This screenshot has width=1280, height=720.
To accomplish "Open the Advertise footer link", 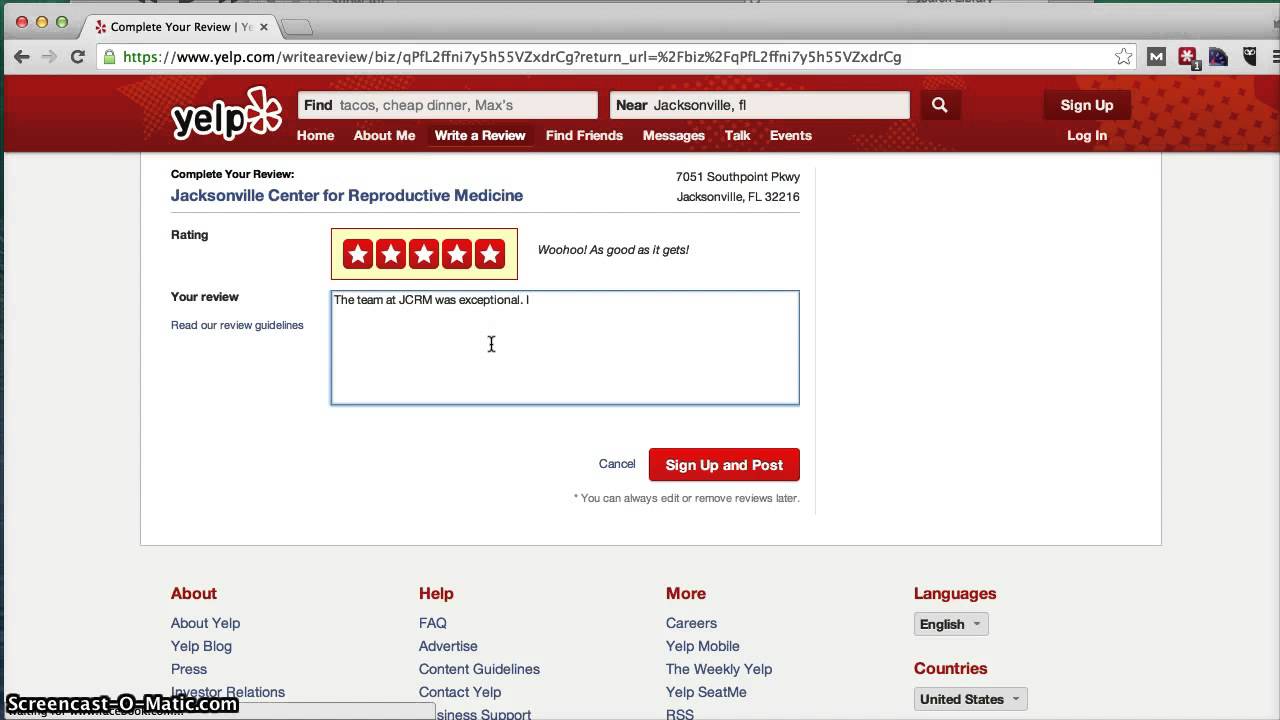I will 448,646.
